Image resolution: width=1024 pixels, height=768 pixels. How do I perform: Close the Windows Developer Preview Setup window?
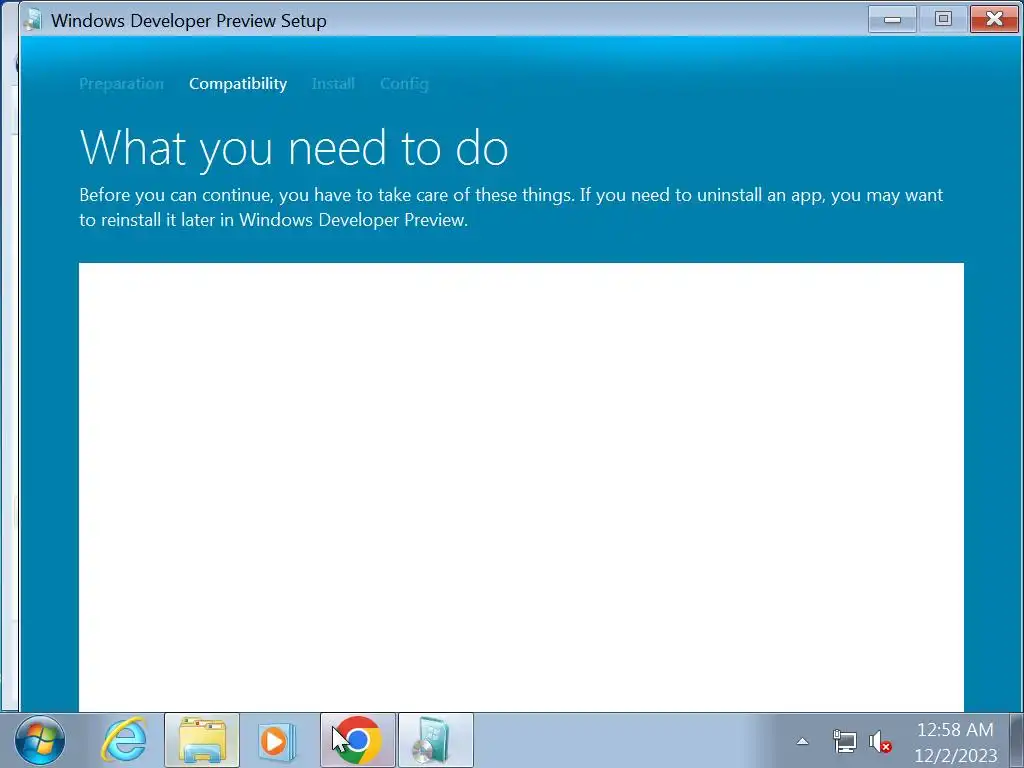(994, 19)
